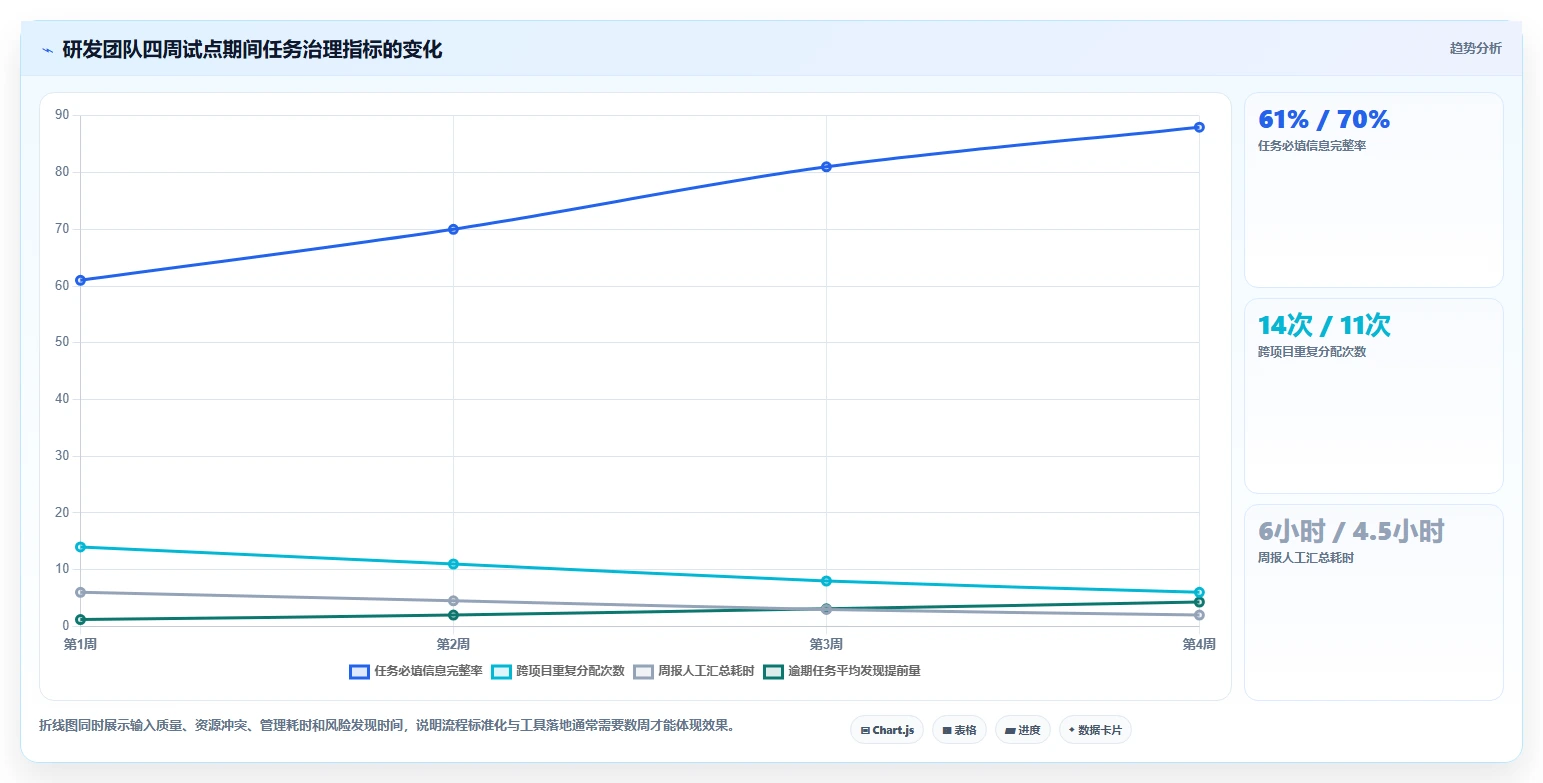The width and height of the screenshot is (1543, 783).
Task: Click the blue data point at 第2周
Action: tap(453, 229)
